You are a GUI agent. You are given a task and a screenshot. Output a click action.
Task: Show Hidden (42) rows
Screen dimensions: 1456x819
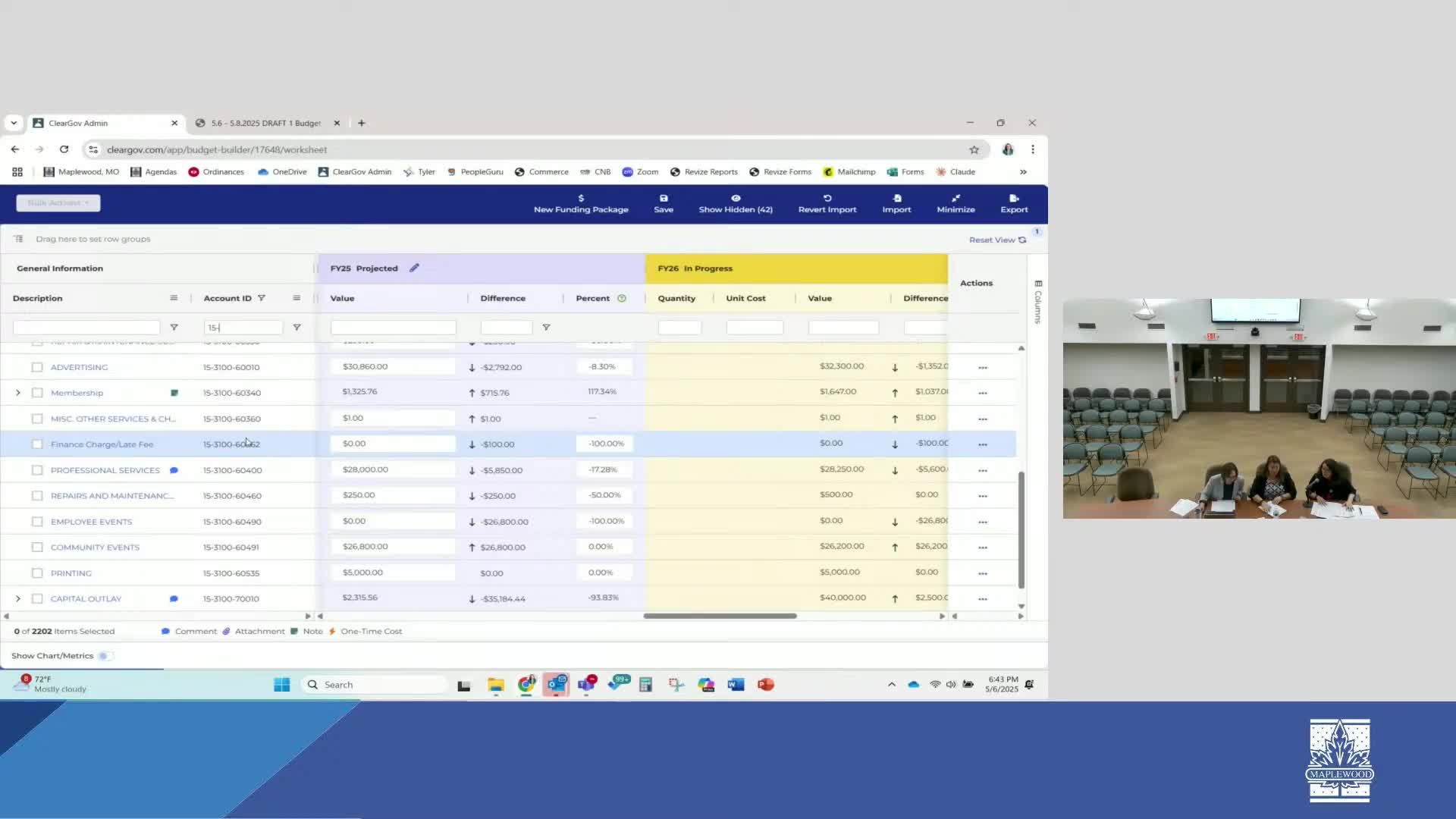point(736,203)
